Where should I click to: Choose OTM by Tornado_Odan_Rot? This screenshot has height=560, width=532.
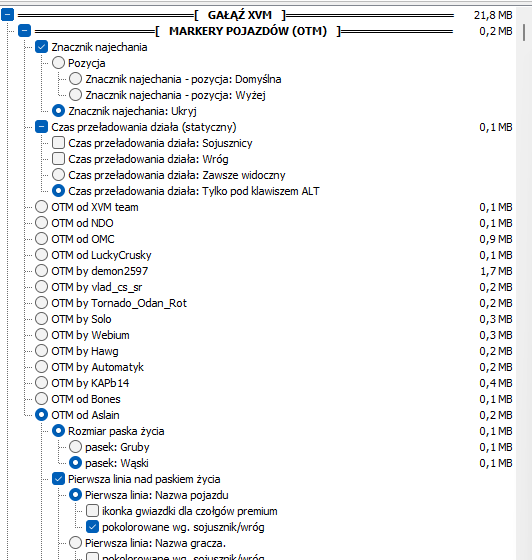coord(41,302)
